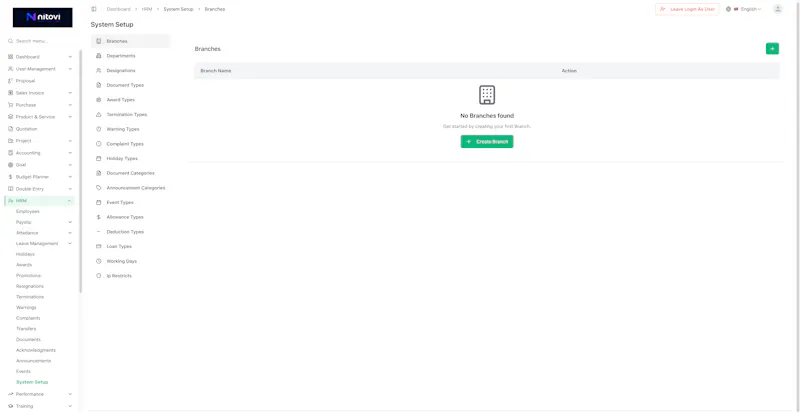Click the Loan Types card icon
The image size is (800, 413).
[x=98, y=247]
